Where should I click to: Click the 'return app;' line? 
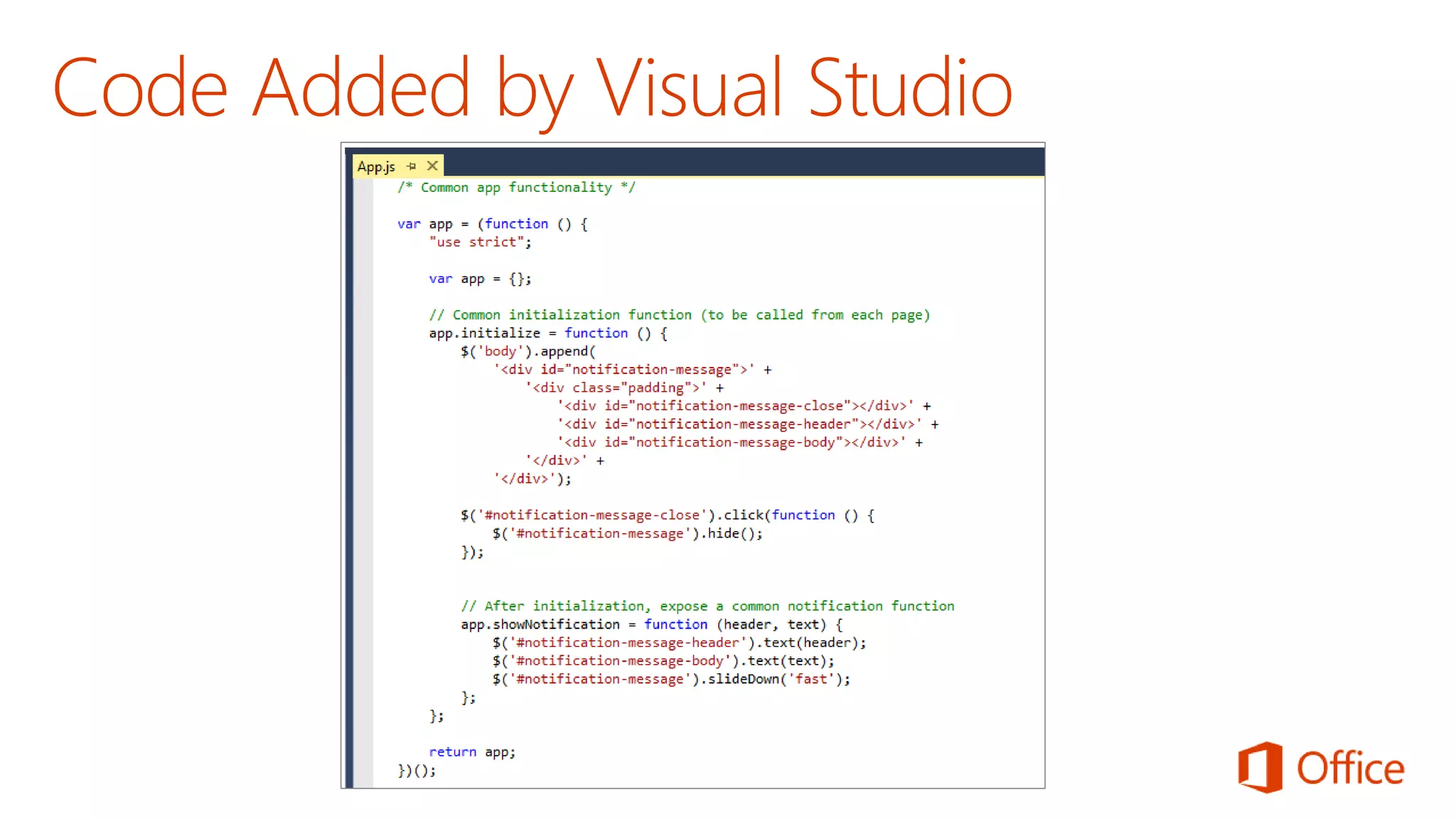point(472,752)
